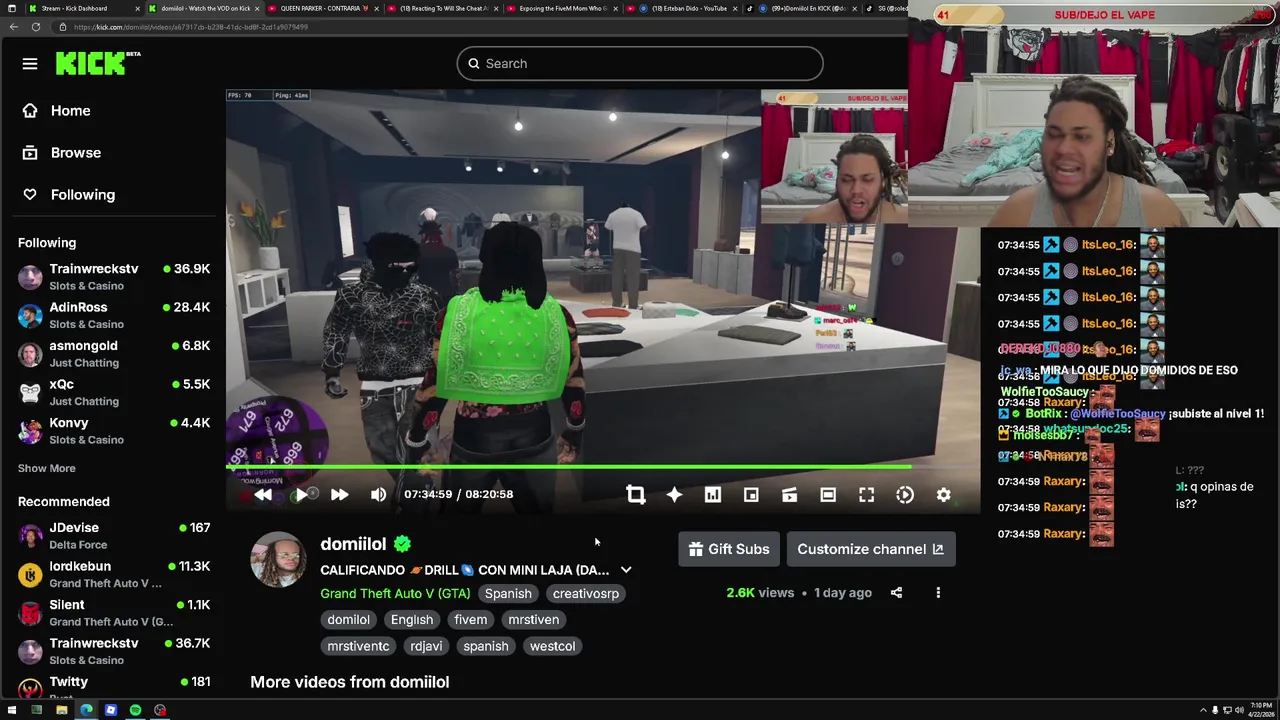Click the sparkle icon in player
This screenshot has height=720, width=1280.
(674, 494)
